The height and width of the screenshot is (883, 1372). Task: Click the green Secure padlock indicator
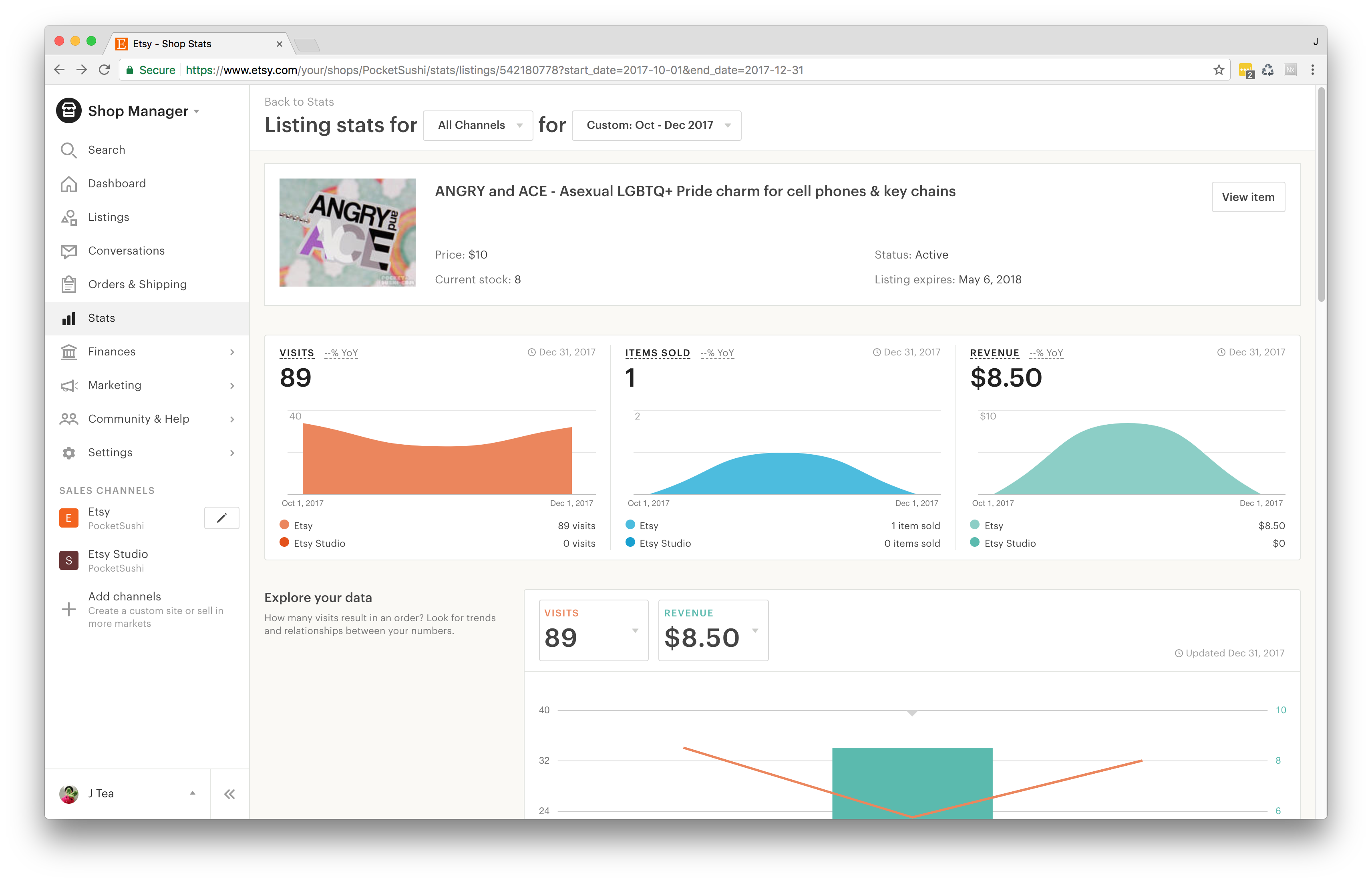[150, 70]
